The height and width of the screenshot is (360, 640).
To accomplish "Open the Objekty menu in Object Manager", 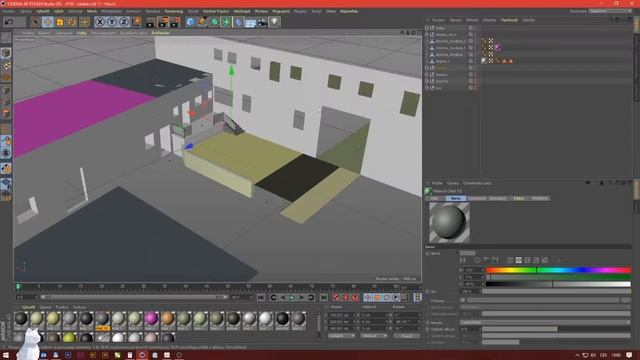I will click(x=489, y=20).
